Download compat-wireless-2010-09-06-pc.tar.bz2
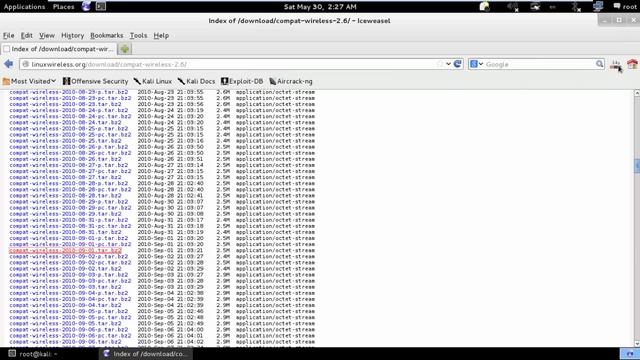 70,336
